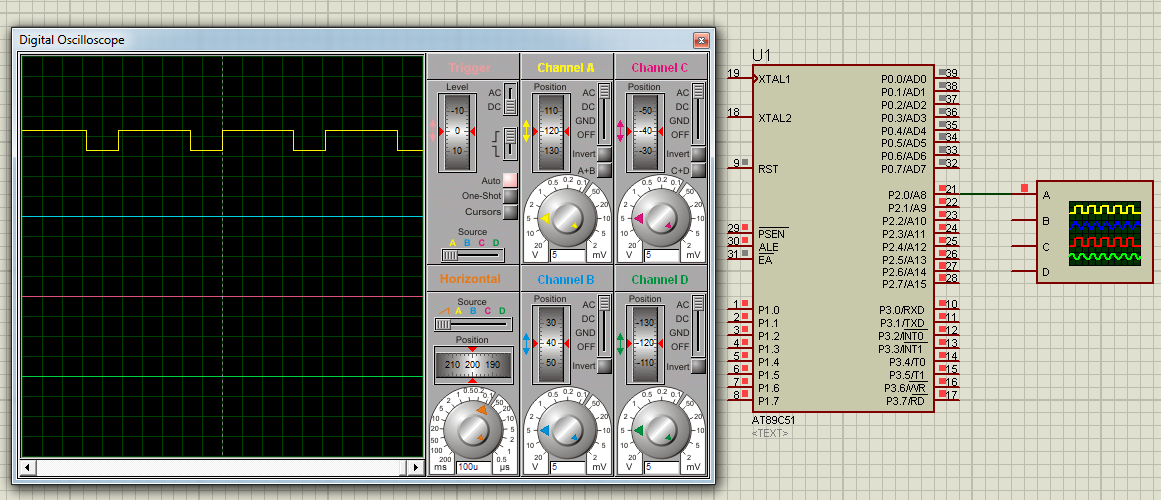
Task: Click the AT89C51 part name label
Action: click(x=775, y=420)
